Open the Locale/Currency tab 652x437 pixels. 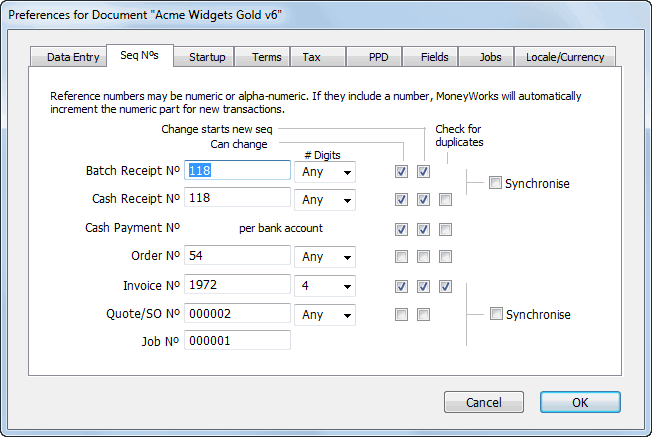(x=565, y=57)
